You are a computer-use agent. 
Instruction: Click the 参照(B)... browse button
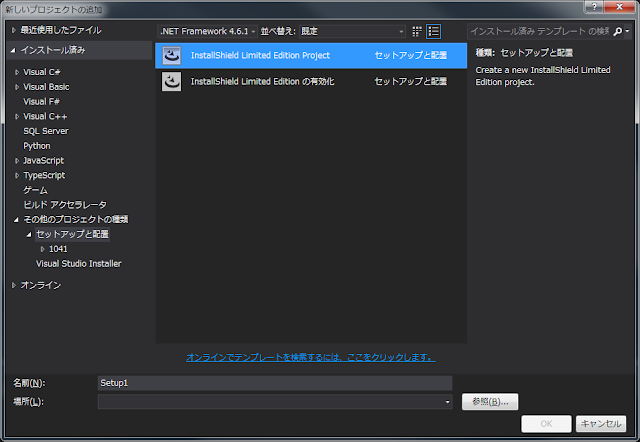point(490,402)
